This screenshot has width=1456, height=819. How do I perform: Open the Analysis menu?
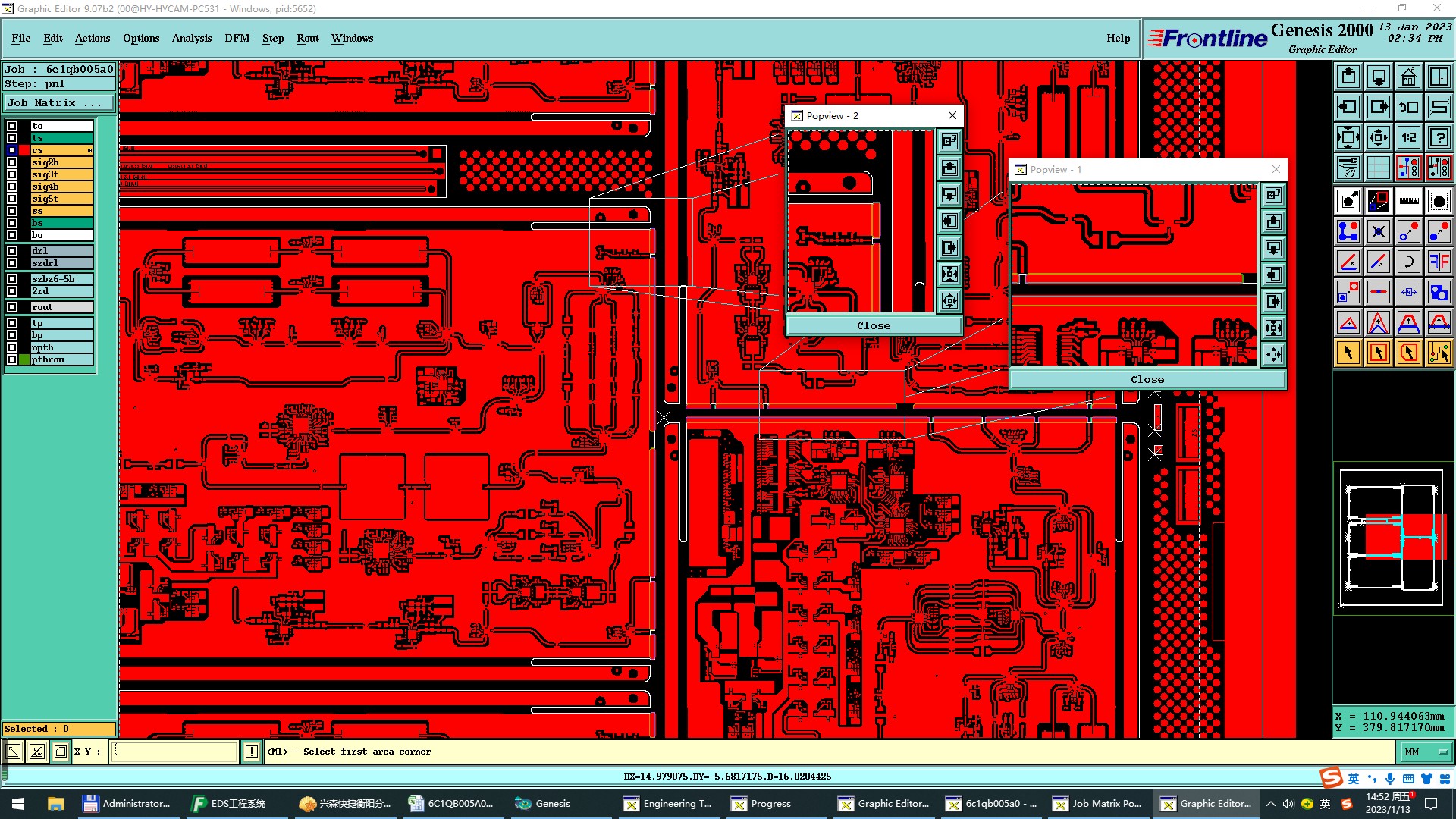pos(191,38)
